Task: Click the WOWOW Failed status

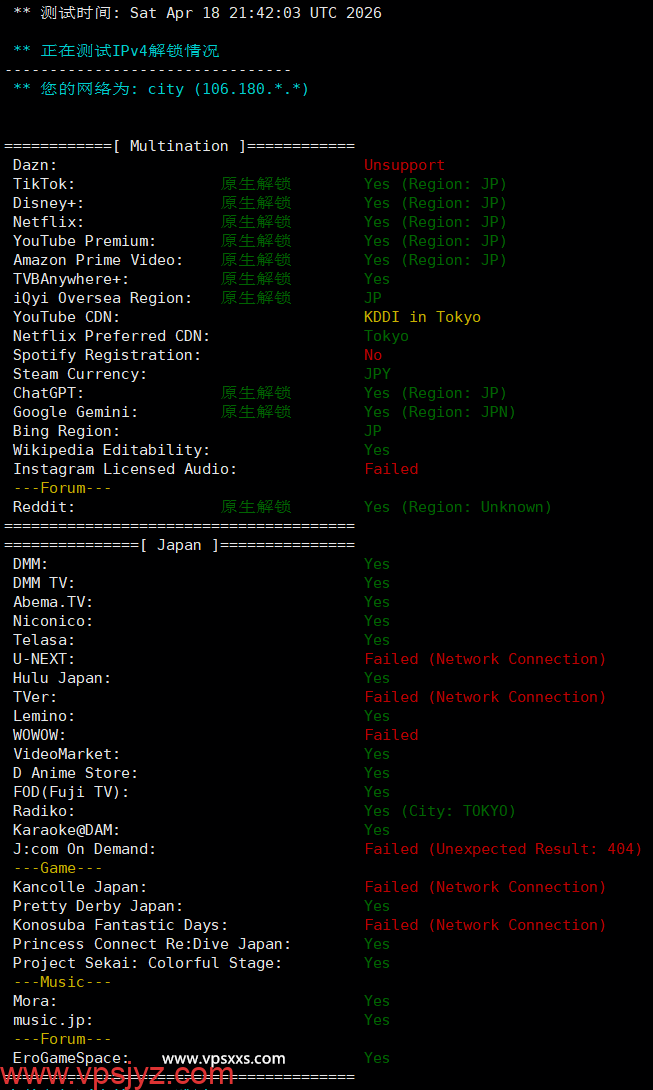Action: point(391,735)
